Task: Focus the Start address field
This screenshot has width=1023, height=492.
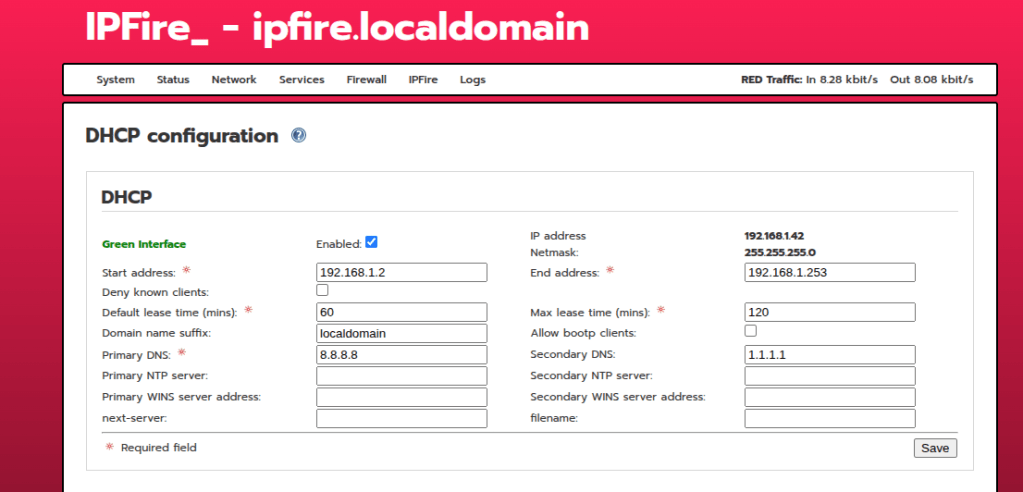Action: (x=401, y=272)
